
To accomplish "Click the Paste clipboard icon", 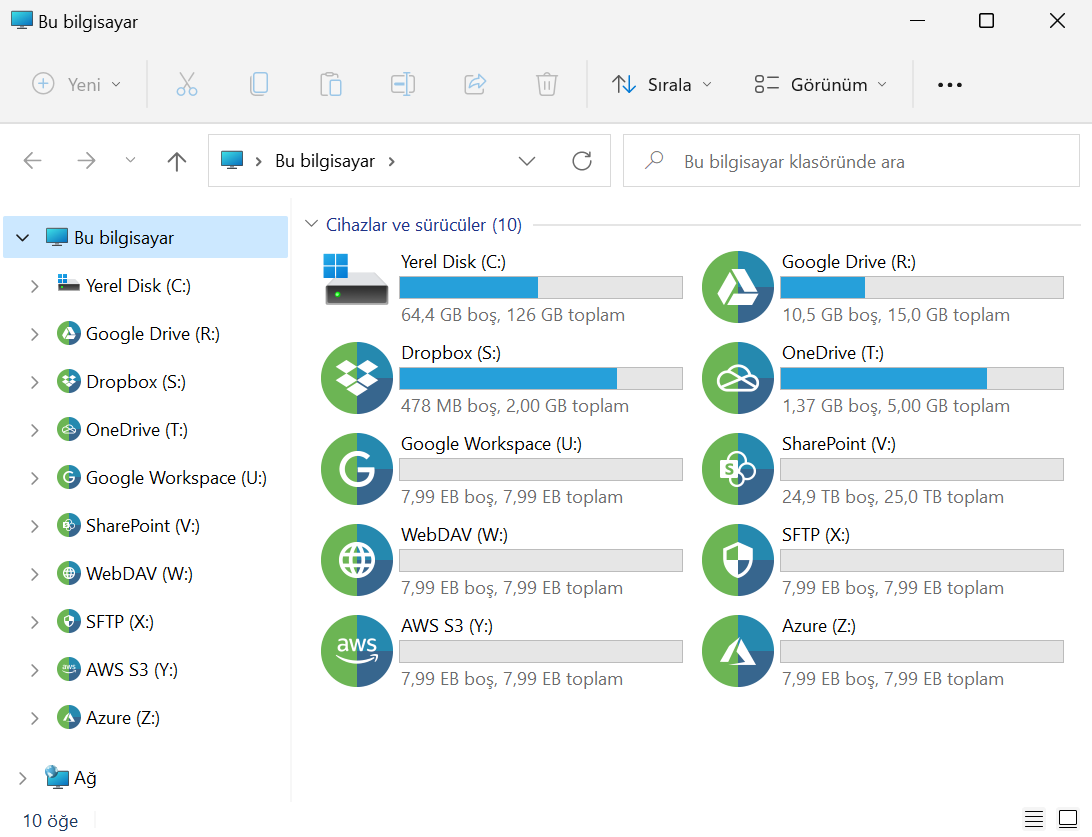I will [x=331, y=84].
